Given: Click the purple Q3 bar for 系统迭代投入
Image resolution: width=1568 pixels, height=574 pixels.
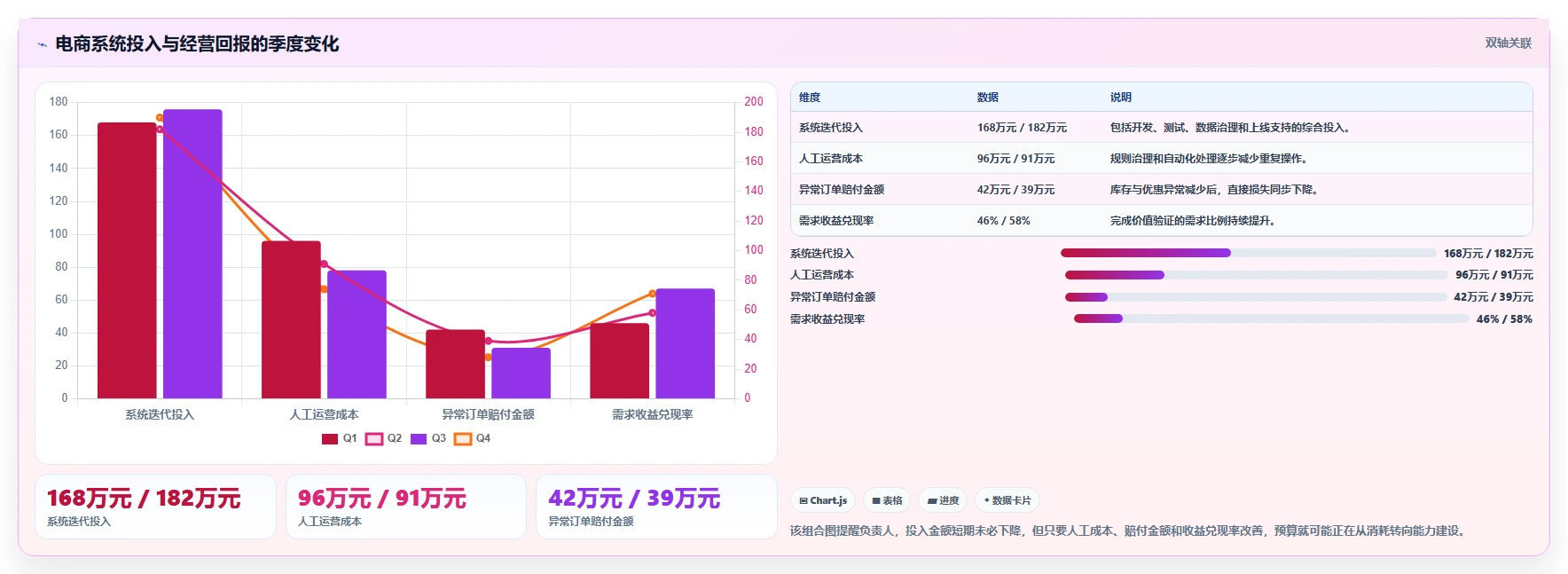Looking at the screenshot, I should point(192,254).
